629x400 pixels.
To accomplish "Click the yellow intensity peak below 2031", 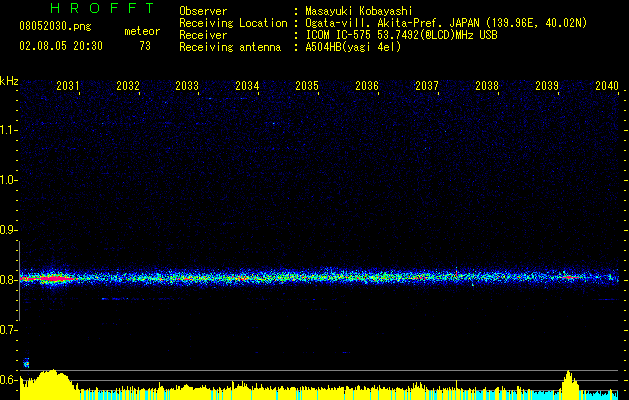I will (x=50, y=384).
